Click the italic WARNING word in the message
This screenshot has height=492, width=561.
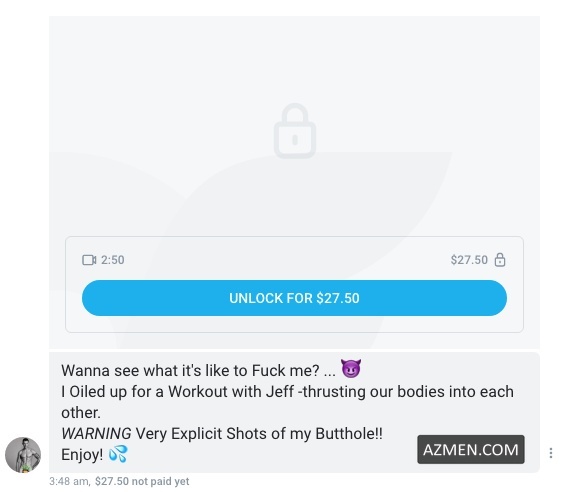[96, 434]
